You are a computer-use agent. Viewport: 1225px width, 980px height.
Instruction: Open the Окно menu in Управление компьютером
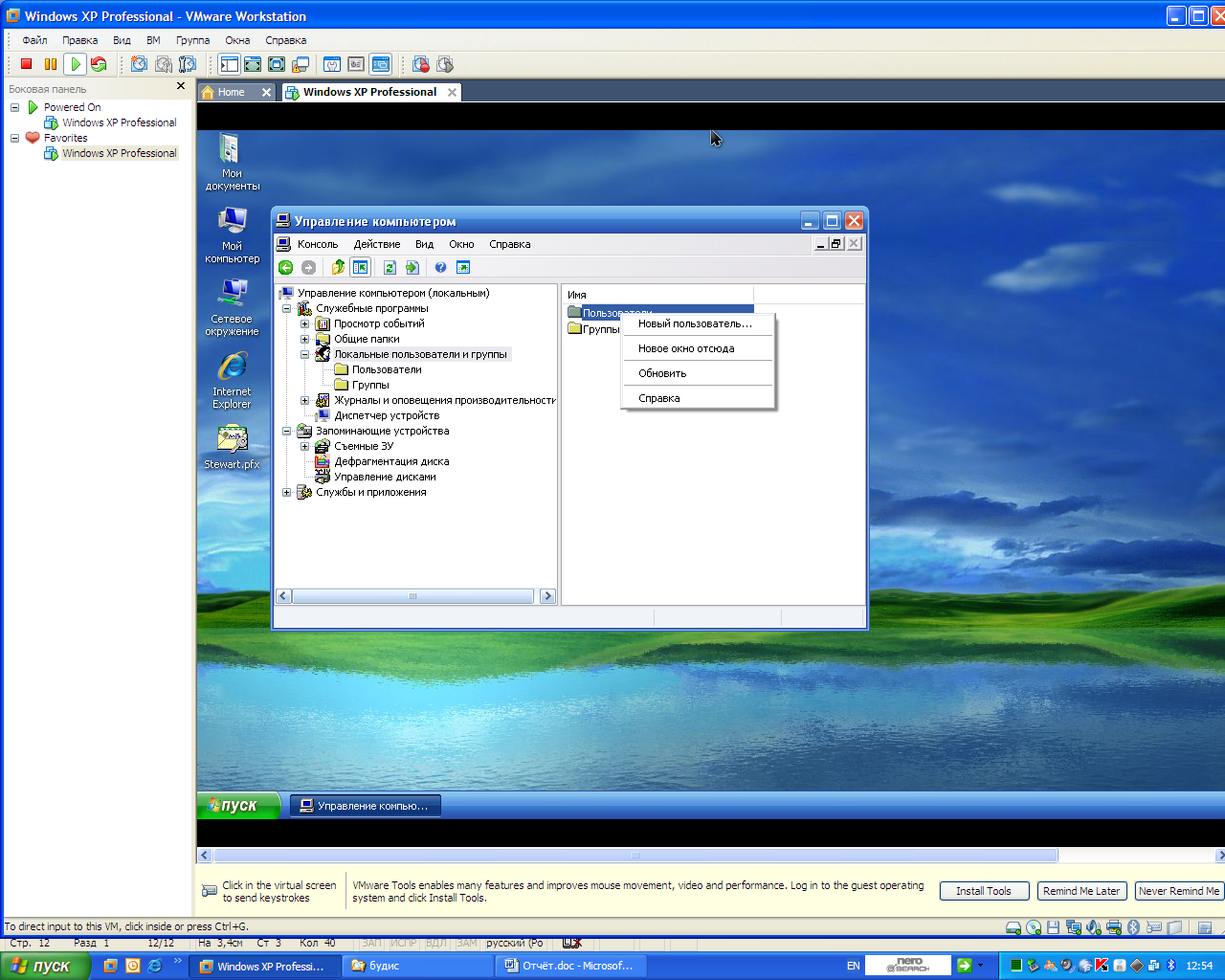[461, 244]
